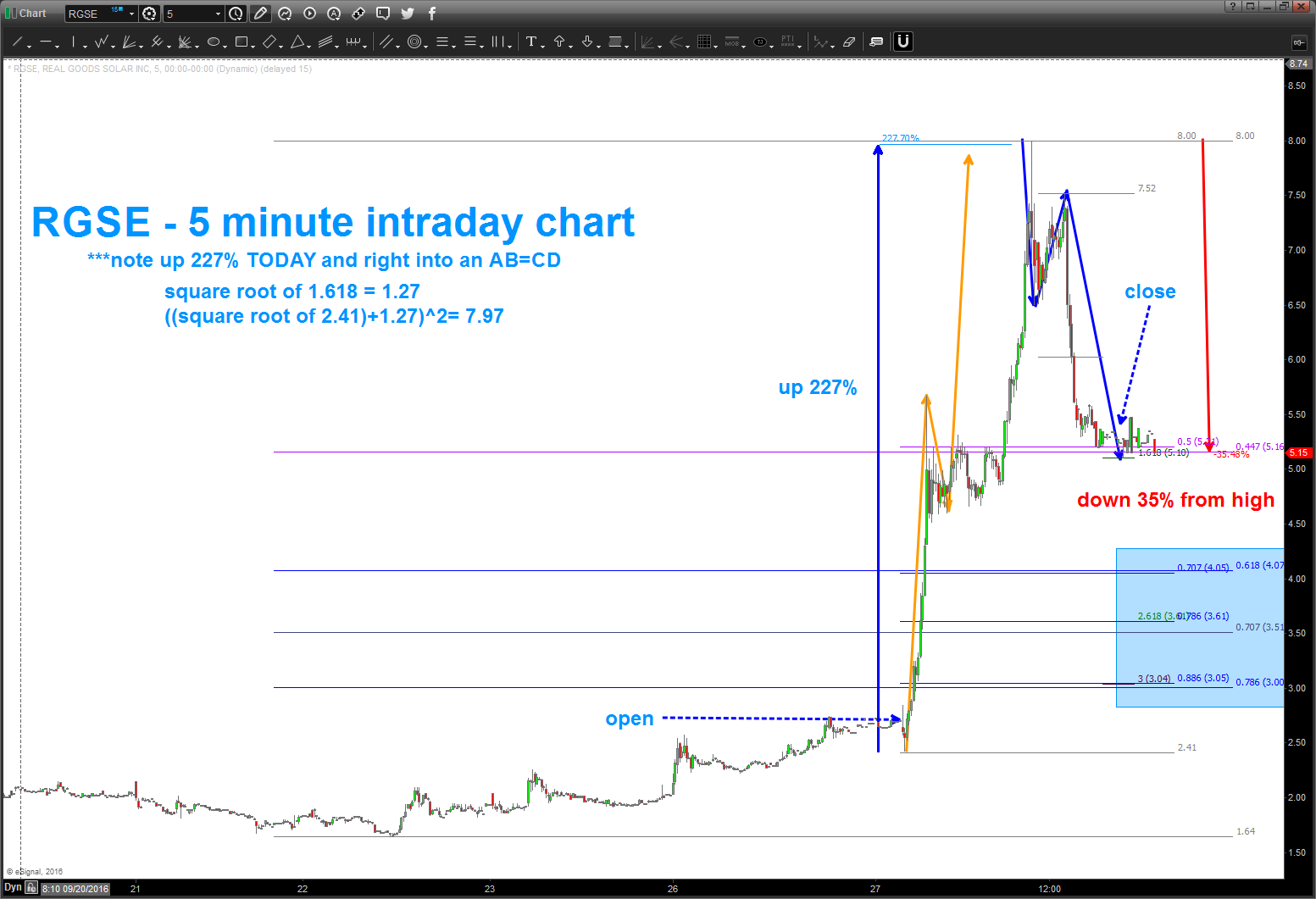Select the ellipse drawing tool
The width and height of the screenshot is (1316, 899).
[214, 42]
